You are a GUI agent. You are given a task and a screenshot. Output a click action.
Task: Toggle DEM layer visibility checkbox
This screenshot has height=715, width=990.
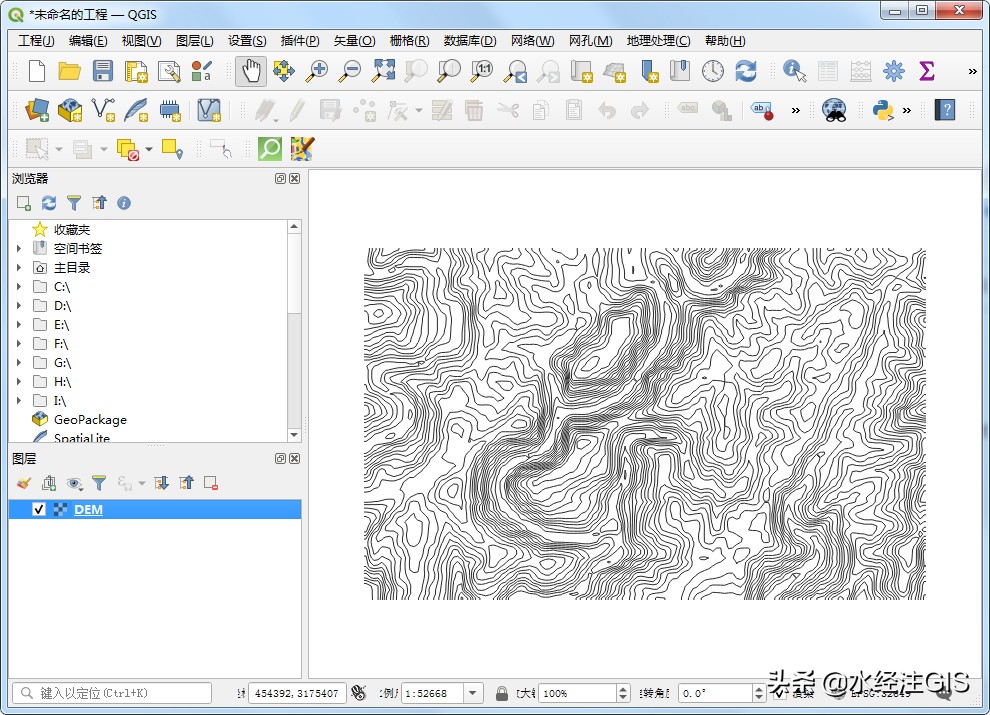[x=39, y=509]
